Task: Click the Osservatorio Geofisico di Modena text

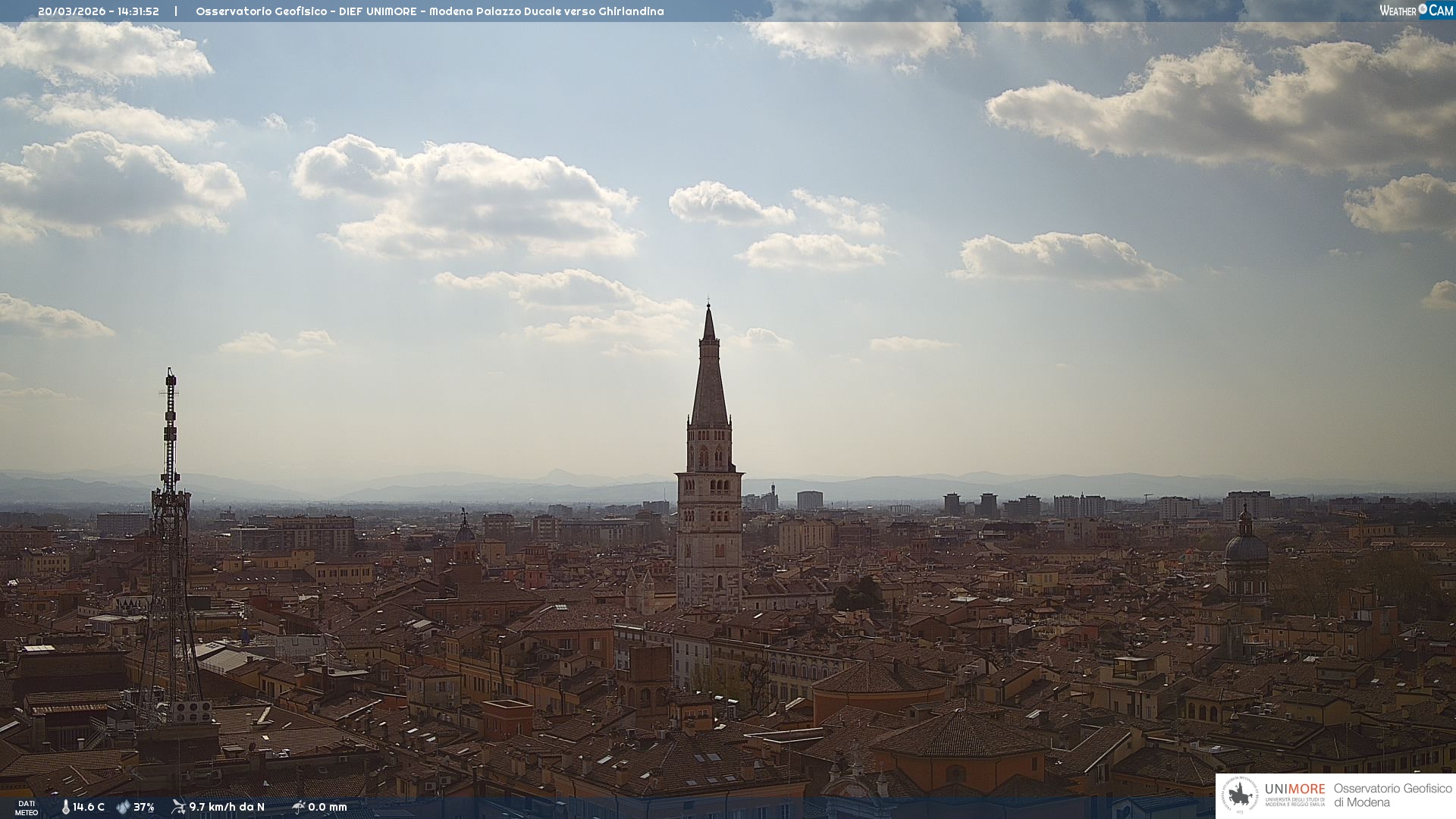Action: coord(1392,795)
